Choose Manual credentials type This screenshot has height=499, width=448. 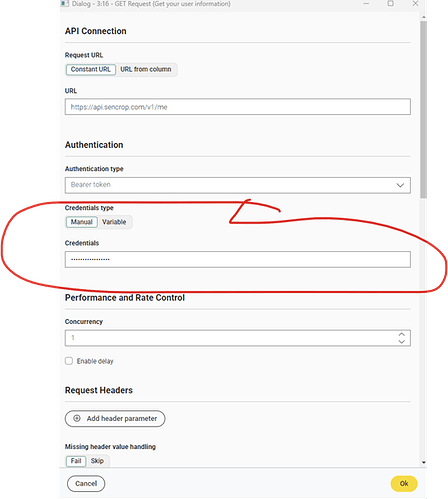82,222
